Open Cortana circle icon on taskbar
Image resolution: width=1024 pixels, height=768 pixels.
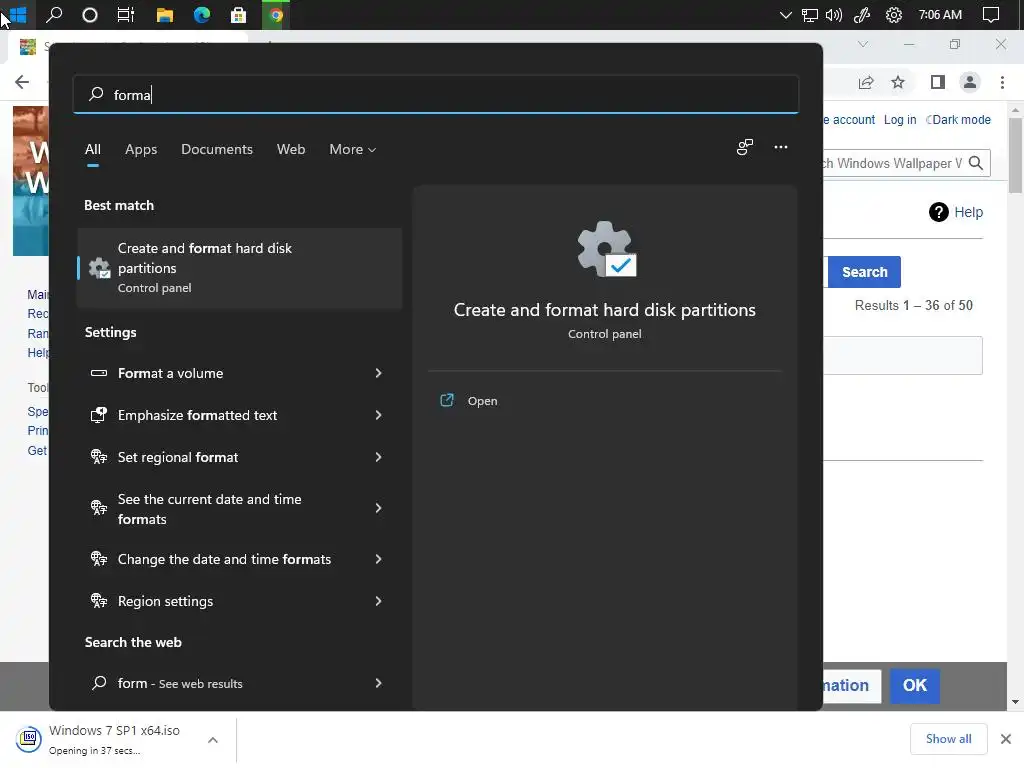click(x=89, y=14)
